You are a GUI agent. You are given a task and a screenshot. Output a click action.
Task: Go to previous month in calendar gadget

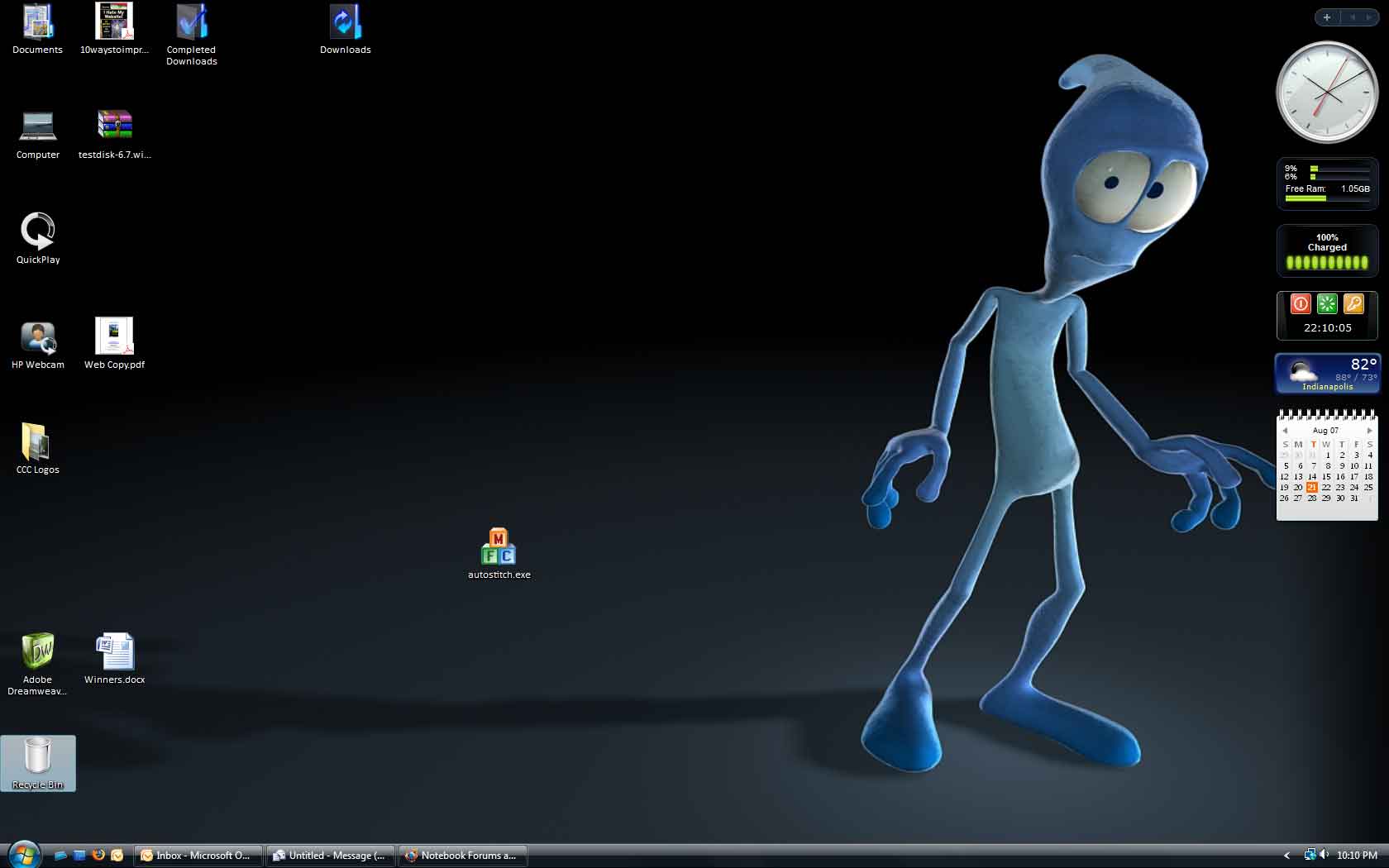[1285, 431]
